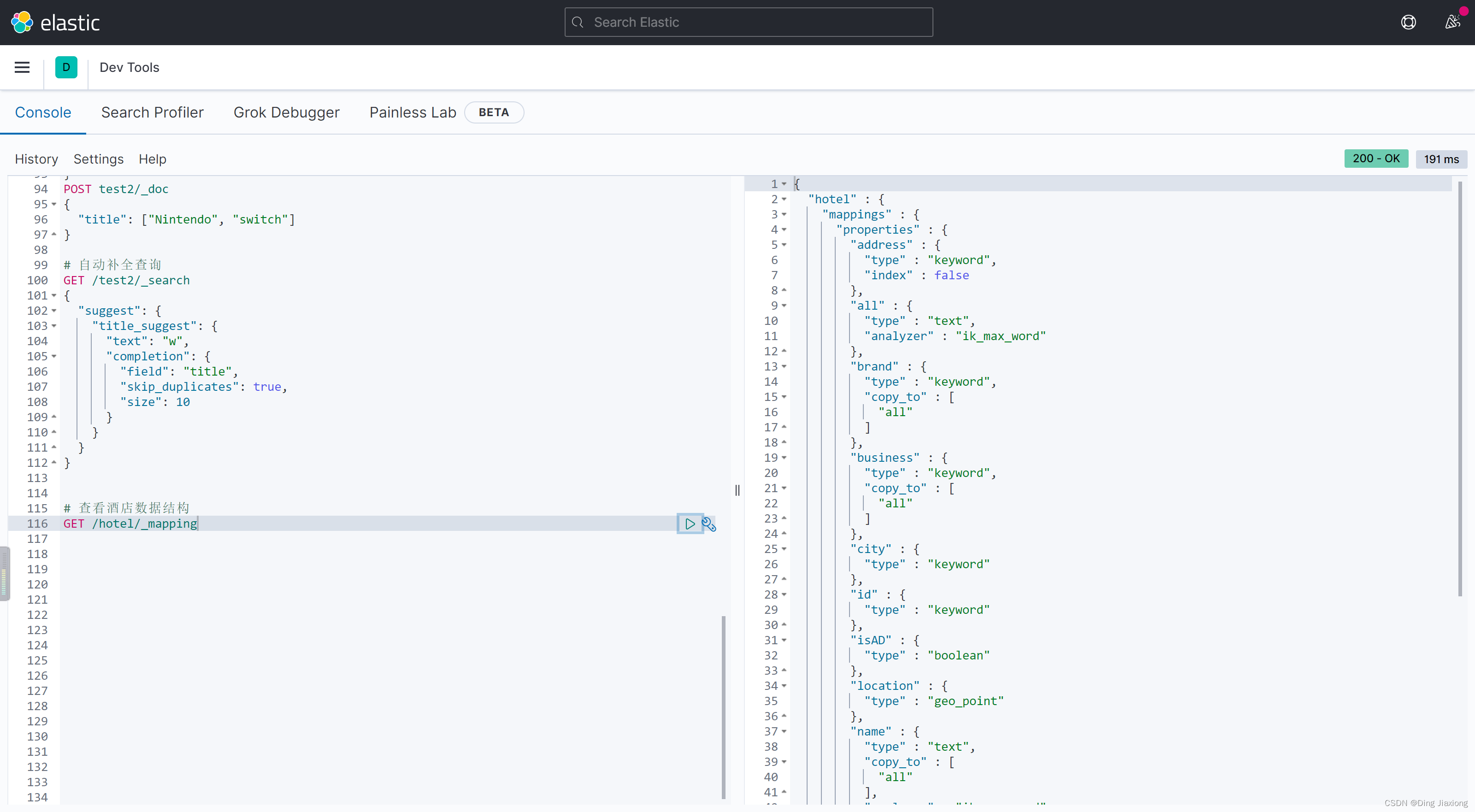The height and width of the screenshot is (812, 1475).
Task: Click "analyzer" : "ik_max_word" in response
Action: (x=955, y=336)
